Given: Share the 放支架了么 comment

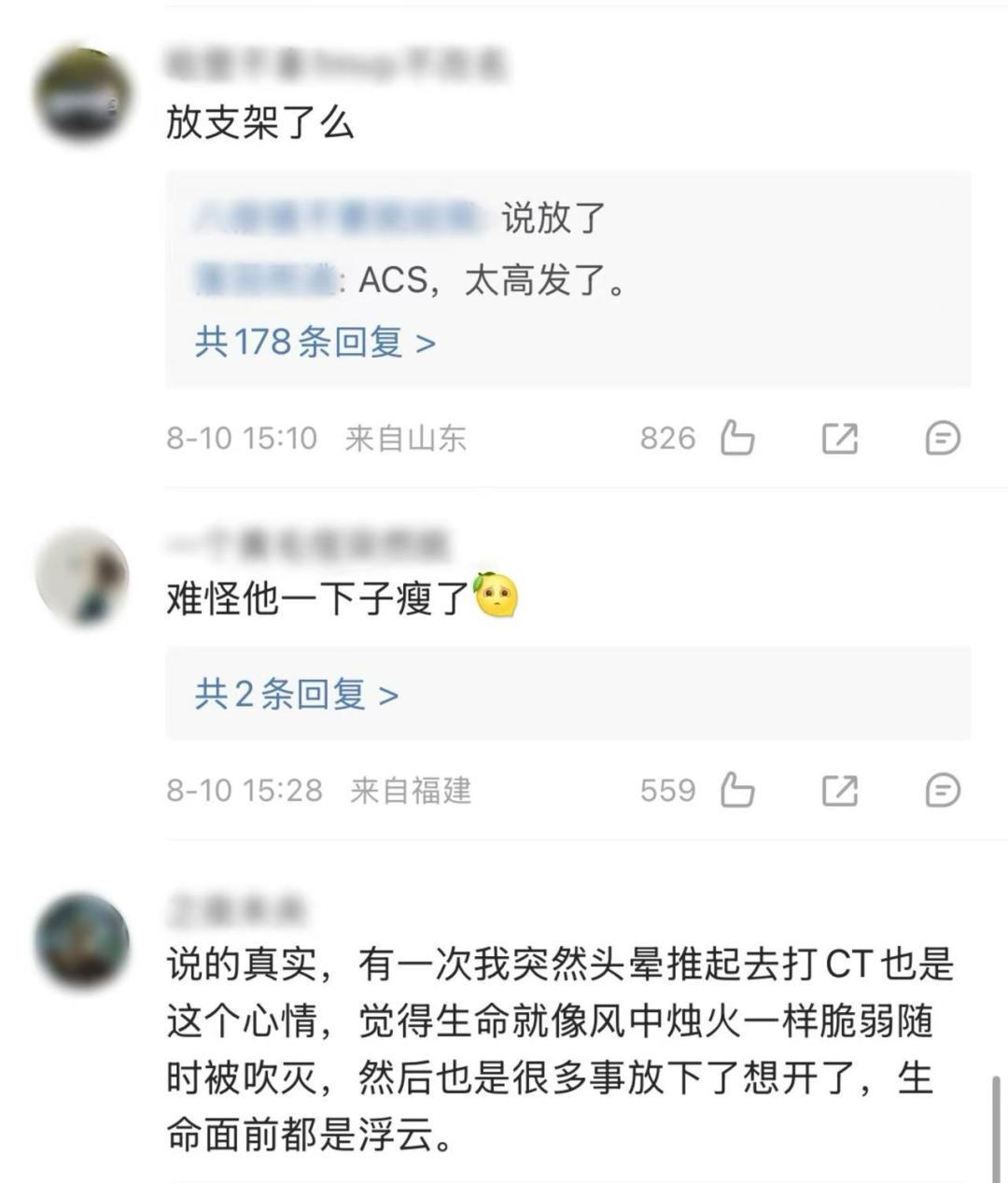Looking at the screenshot, I should (x=839, y=438).
